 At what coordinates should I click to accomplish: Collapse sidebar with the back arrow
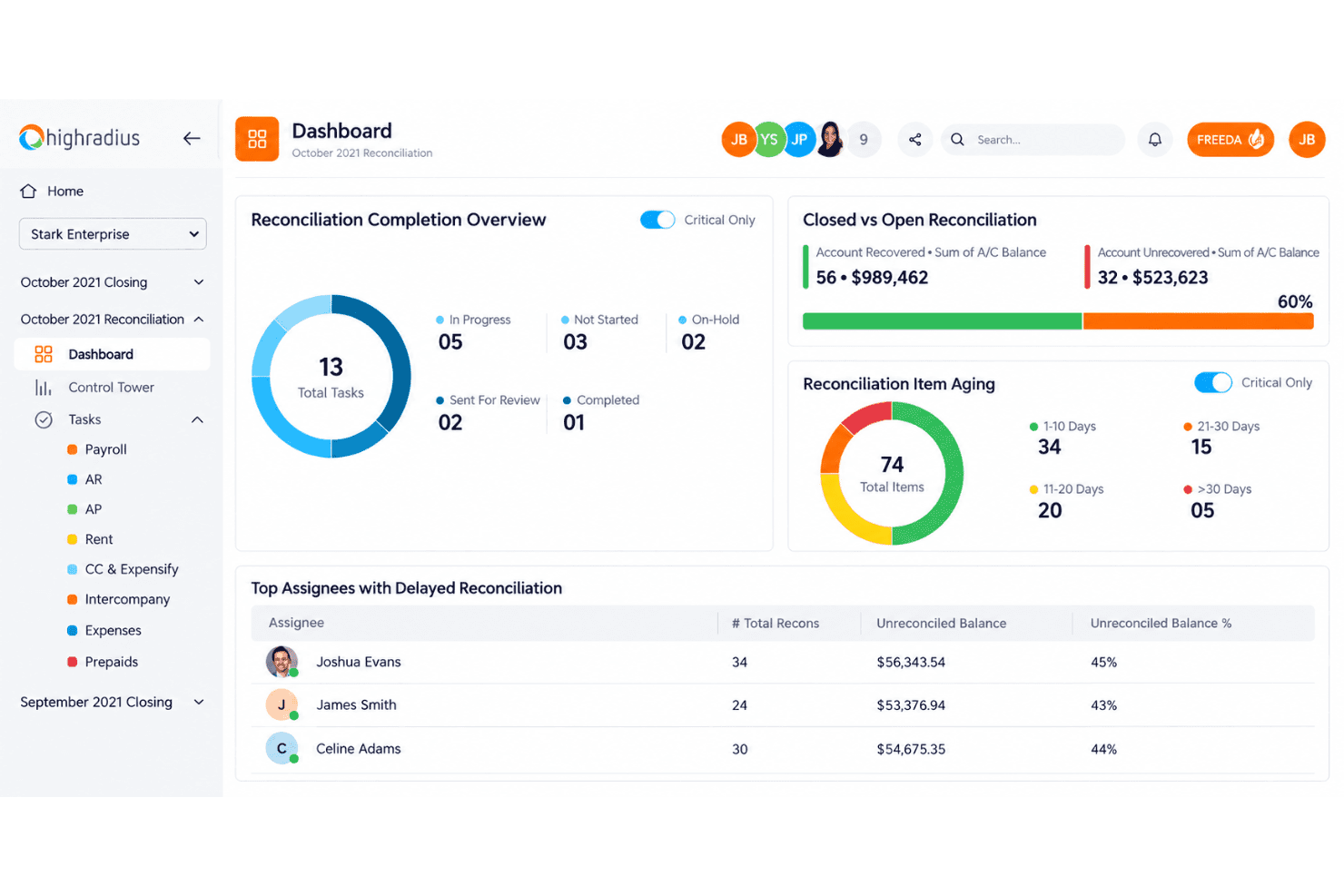(192, 138)
